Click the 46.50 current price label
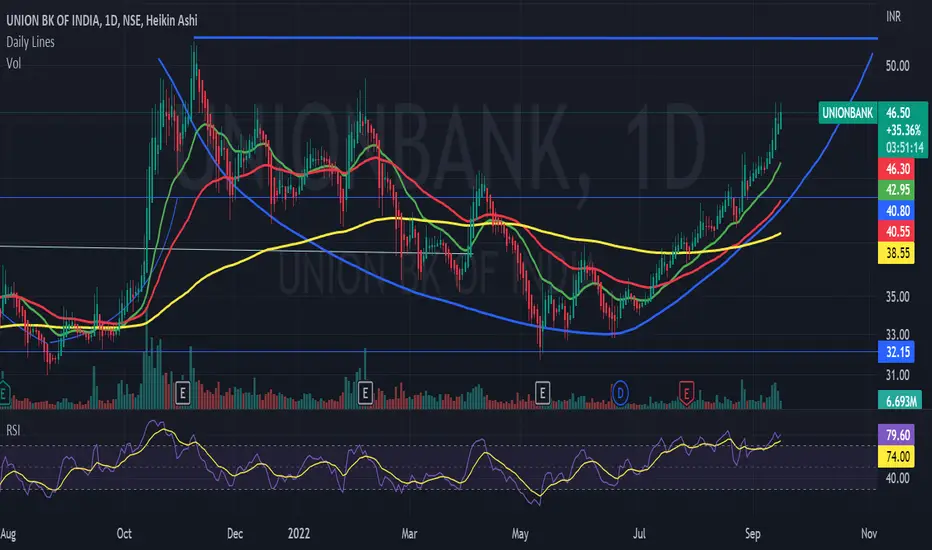932x550 pixels. (x=898, y=113)
